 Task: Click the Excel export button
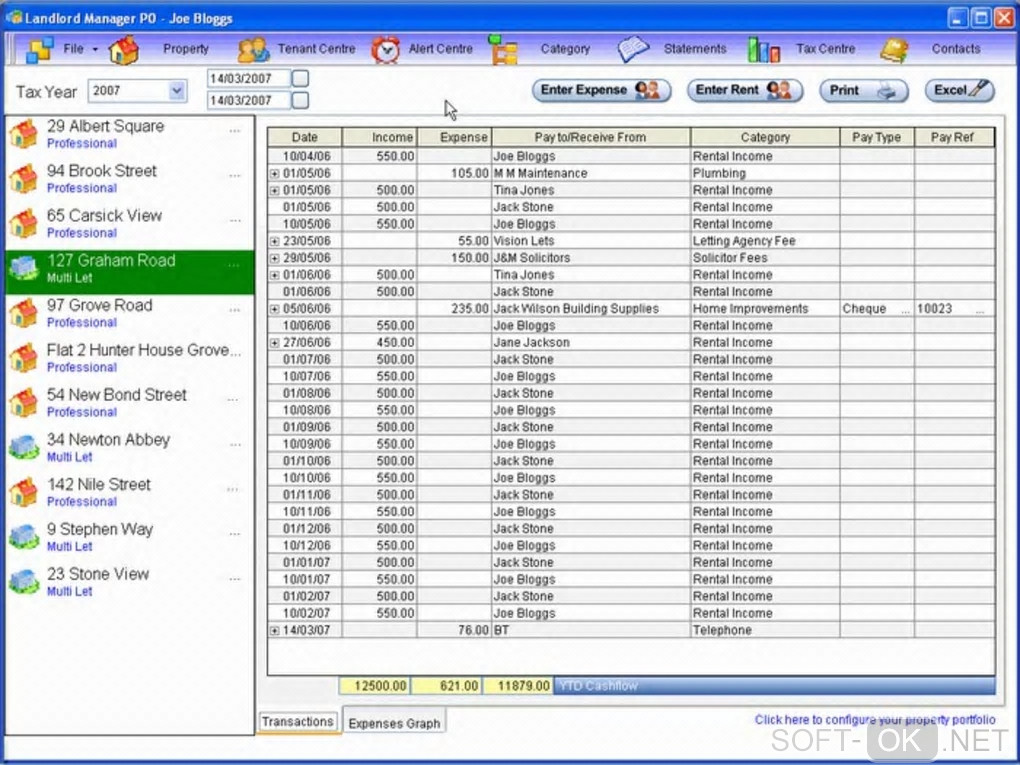[959, 90]
